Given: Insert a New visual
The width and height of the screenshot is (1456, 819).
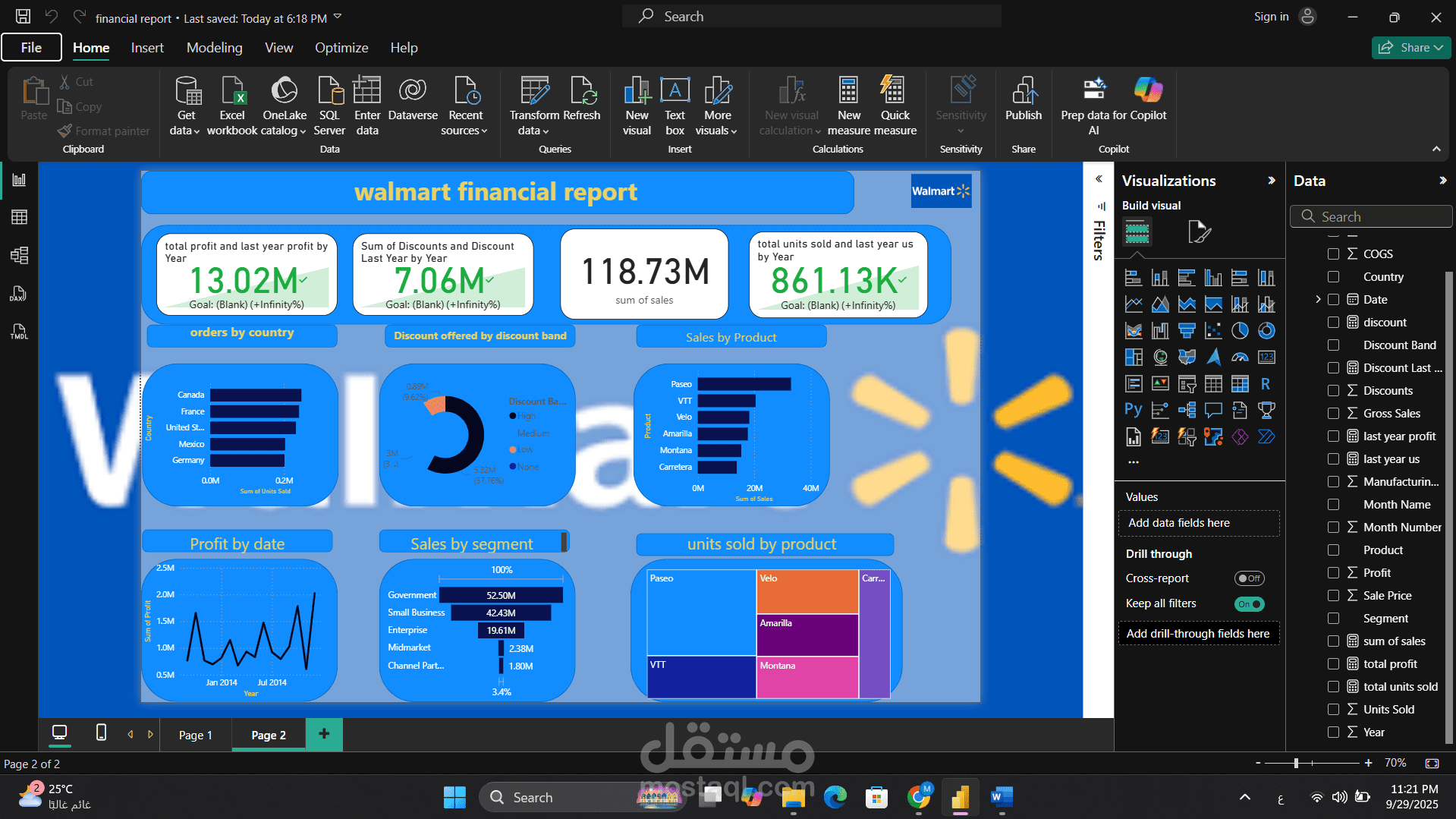Looking at the screenshot, I should pyautogui.click(x=637, y=106).
